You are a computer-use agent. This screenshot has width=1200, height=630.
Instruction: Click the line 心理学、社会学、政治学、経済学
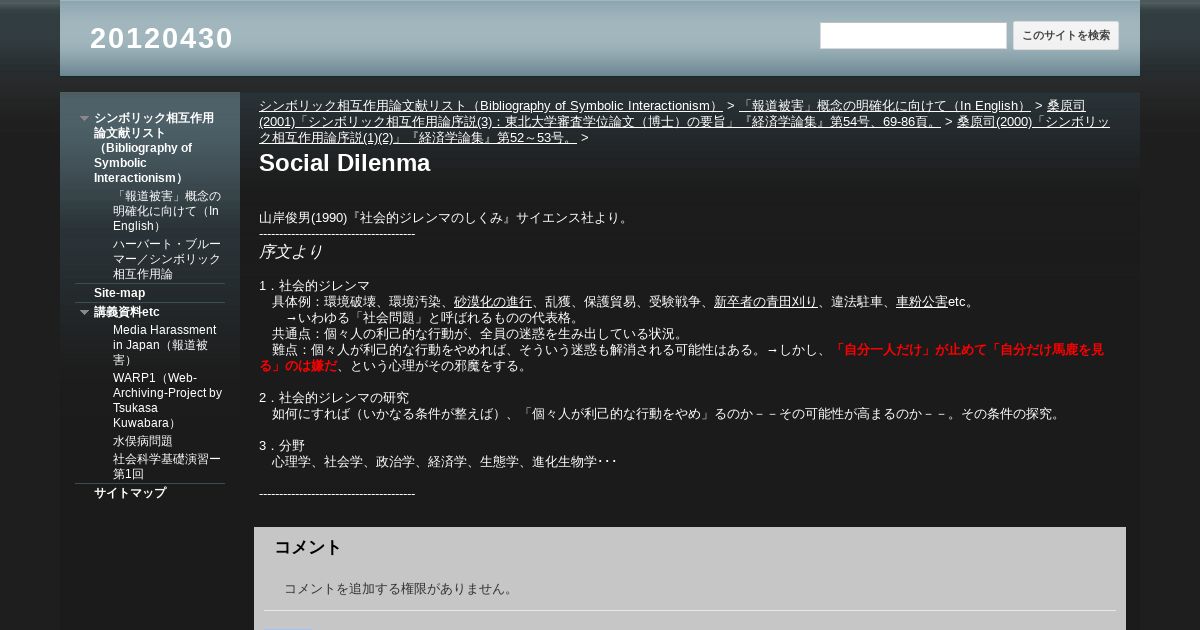click(444, 462)
